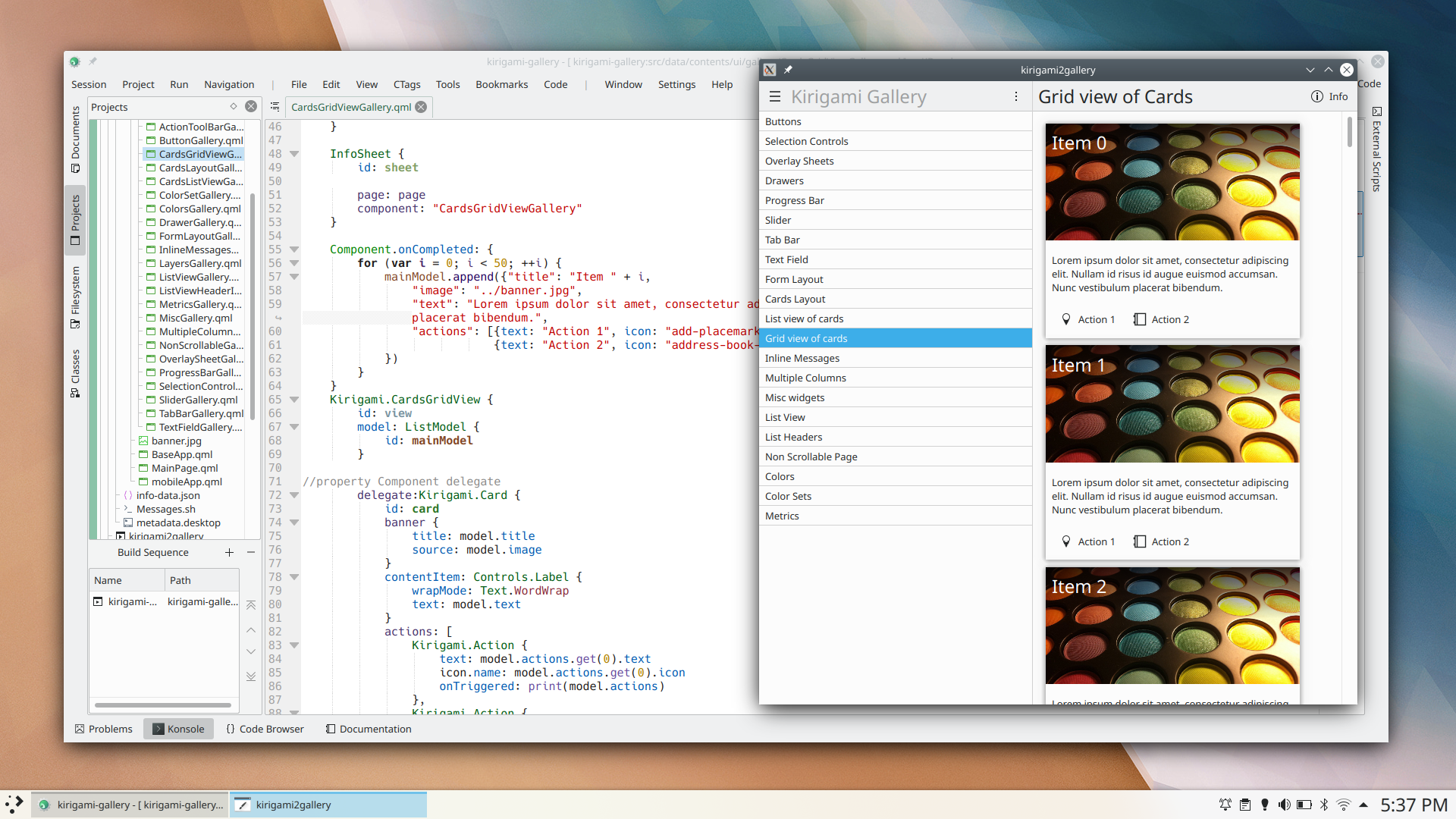Image resolution: width=1456 pixels, height=819 pixels.
Task: Click the Action 1 placemark icon on the Item 1 card
Action: [x=1065, y=541]
